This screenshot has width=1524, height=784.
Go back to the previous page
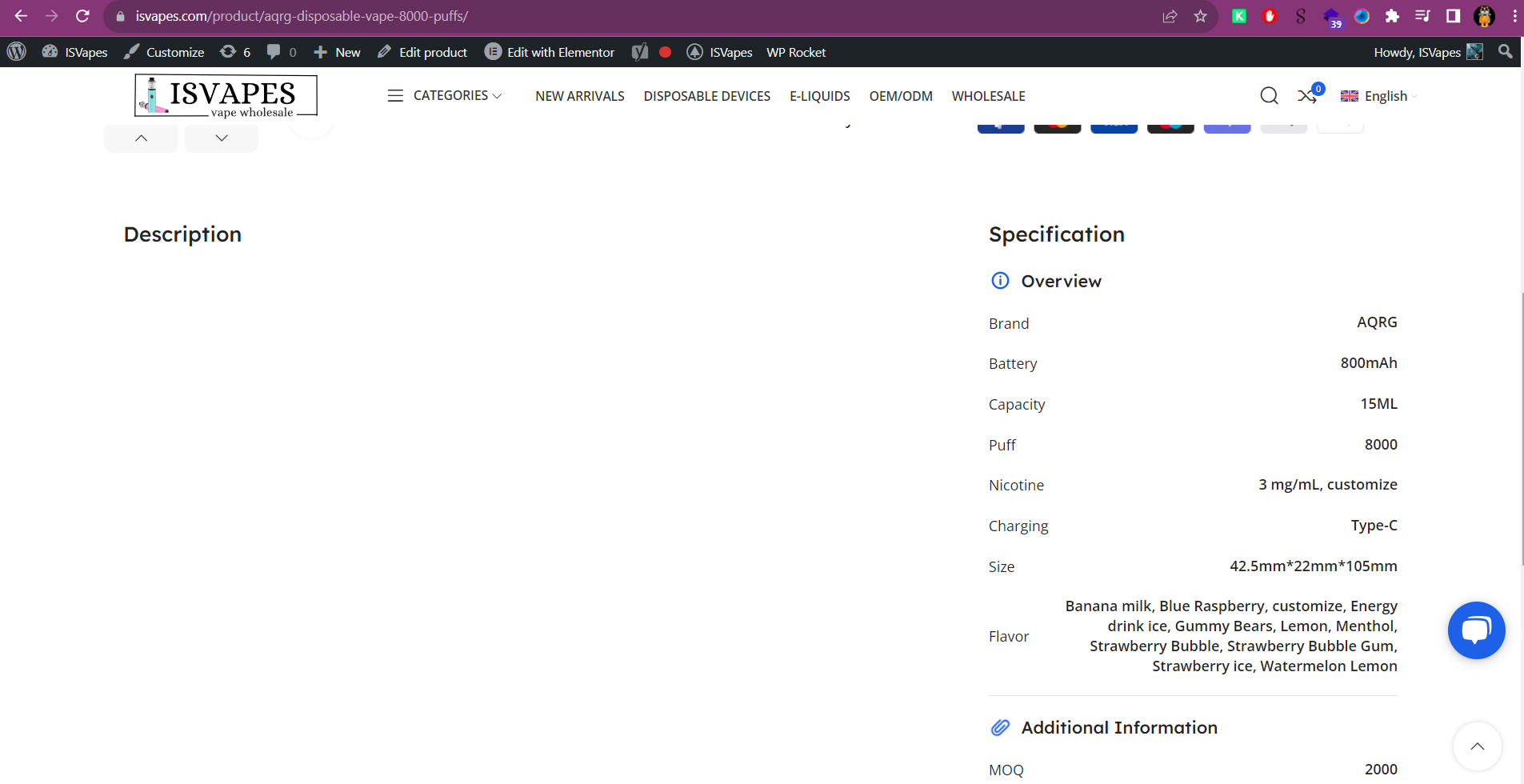point(21,16)
